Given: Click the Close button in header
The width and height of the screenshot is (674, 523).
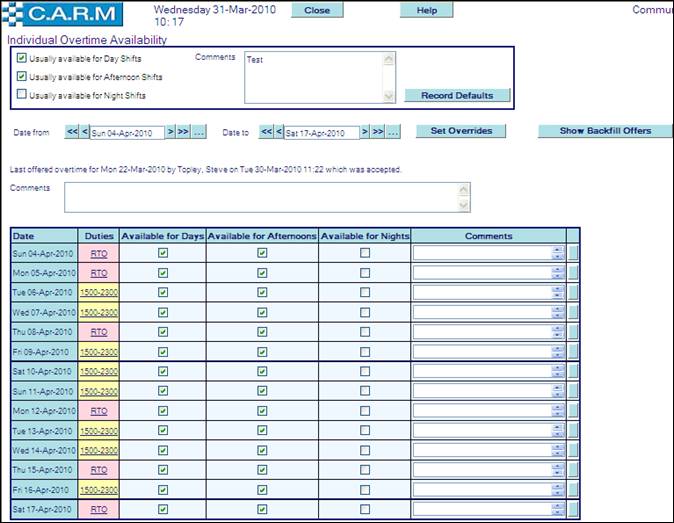Looking at the screenshot, I should coord(317,10).
